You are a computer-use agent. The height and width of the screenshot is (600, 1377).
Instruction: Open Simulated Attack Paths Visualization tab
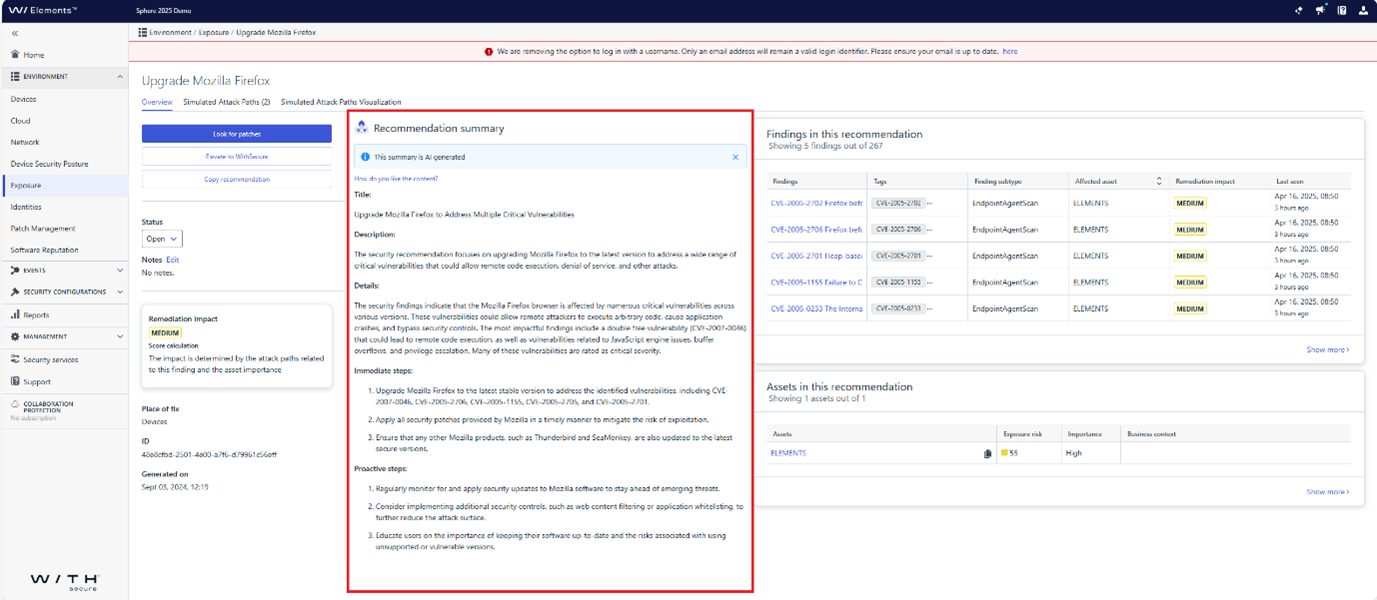341,102
